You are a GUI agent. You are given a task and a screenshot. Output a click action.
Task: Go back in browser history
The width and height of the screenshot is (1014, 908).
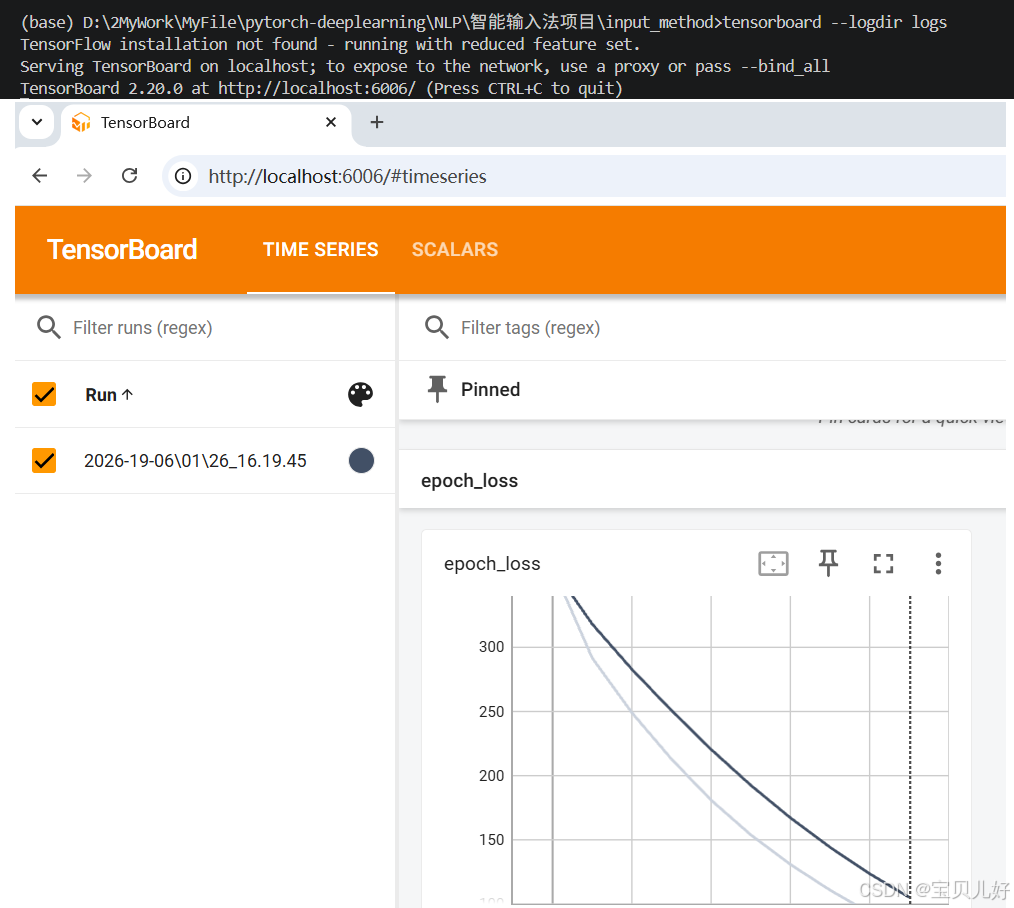(x=40, y=175)
